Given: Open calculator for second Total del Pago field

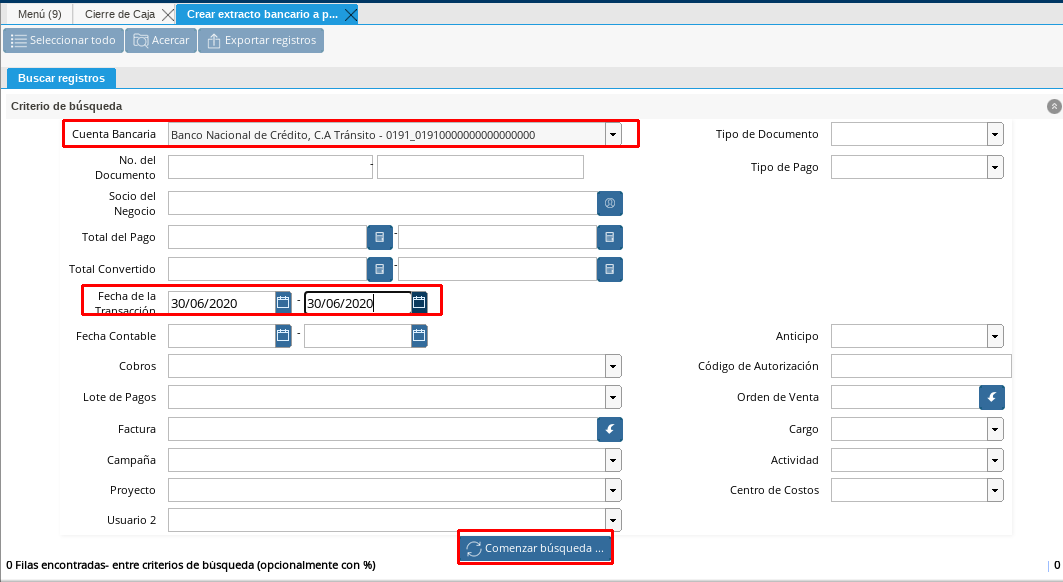Looking at the screenshot, I should point(609,237).
